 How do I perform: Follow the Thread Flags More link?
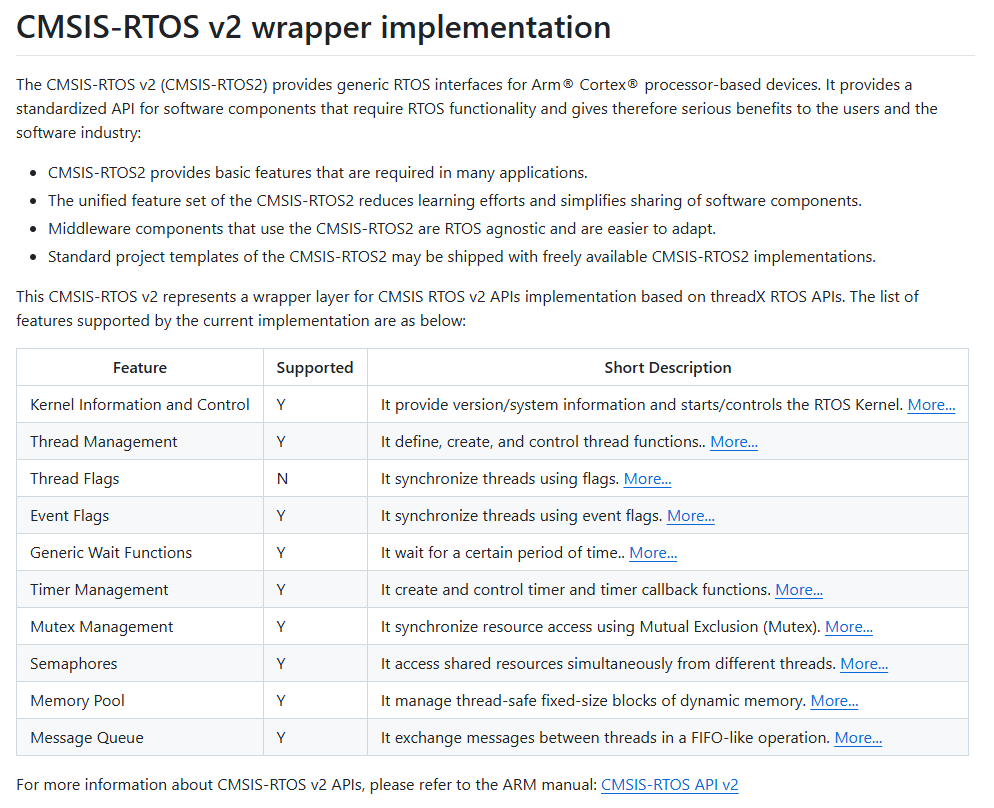coord(647,479)
